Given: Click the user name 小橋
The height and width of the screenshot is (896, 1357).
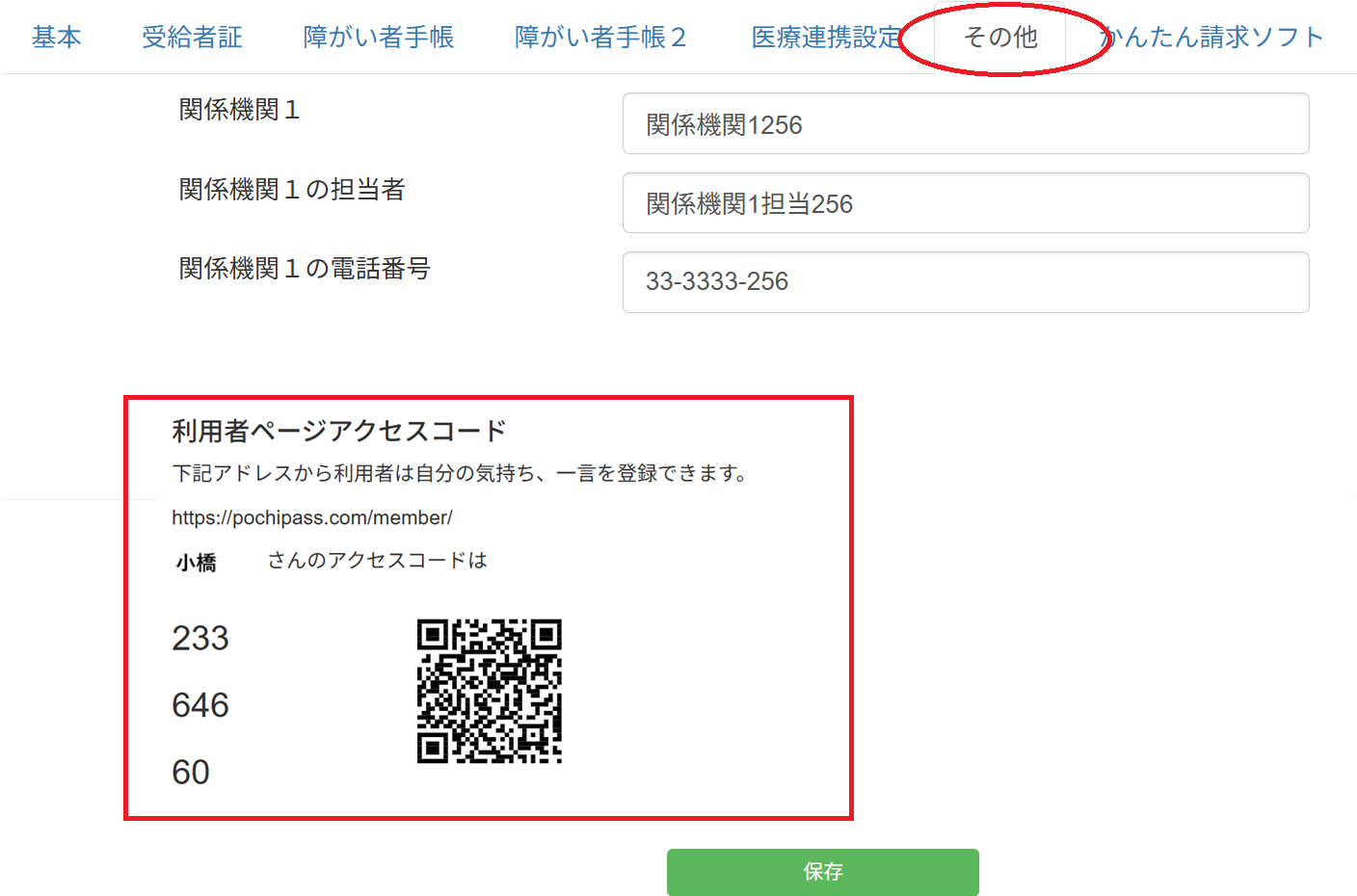Looking at the screenshot, I should click(197, 563).
